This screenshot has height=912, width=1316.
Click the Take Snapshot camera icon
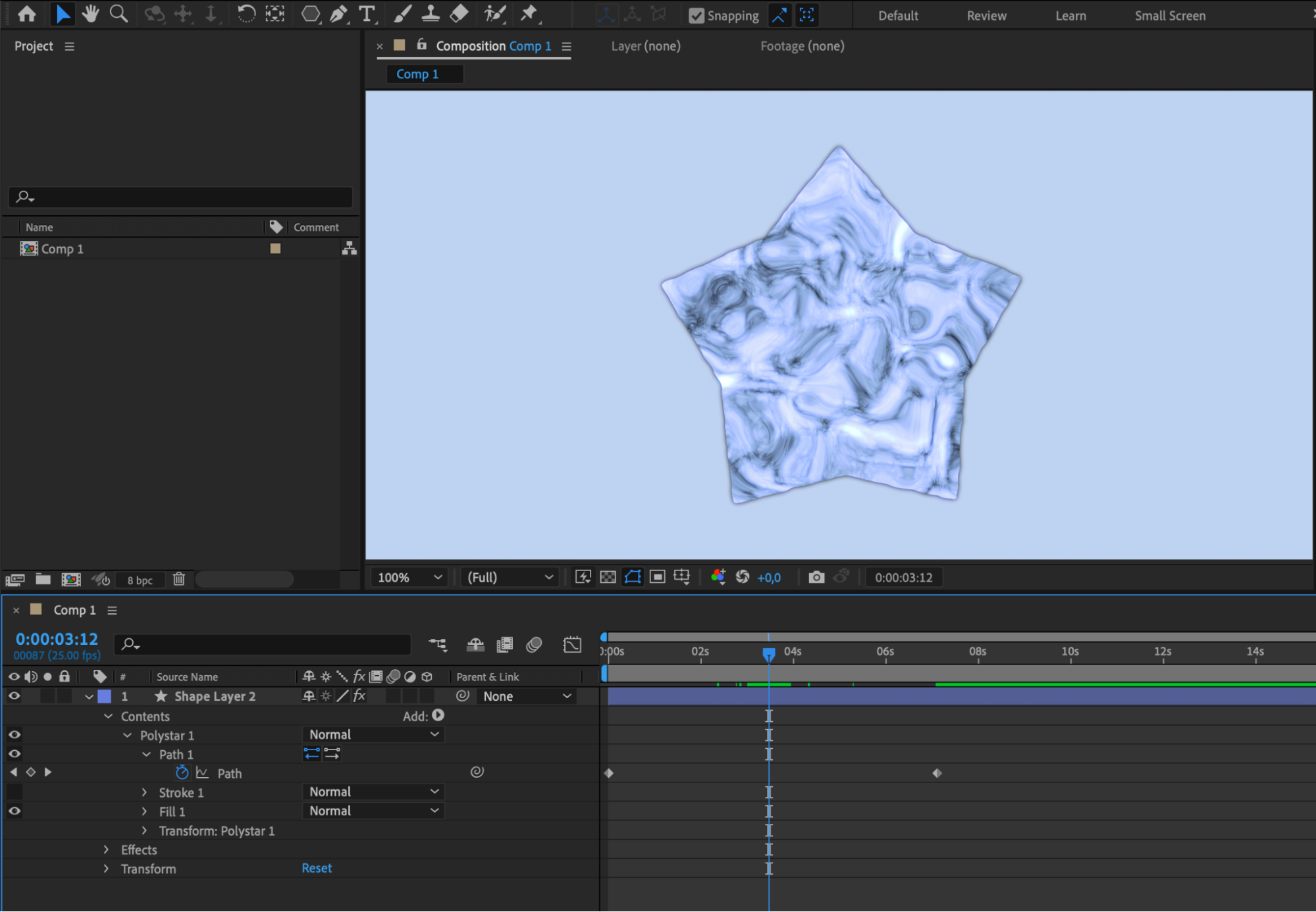pos(816,577)
